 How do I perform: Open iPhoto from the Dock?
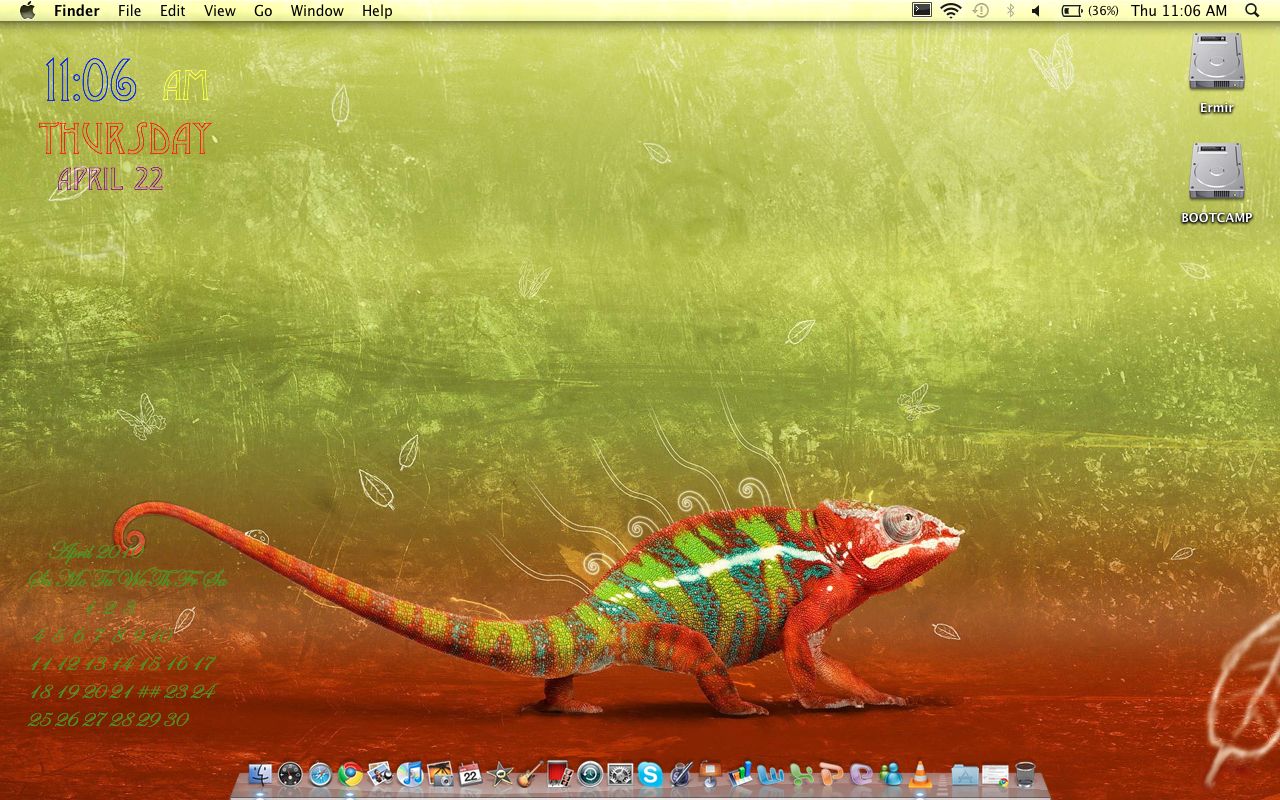coord(440,774)
